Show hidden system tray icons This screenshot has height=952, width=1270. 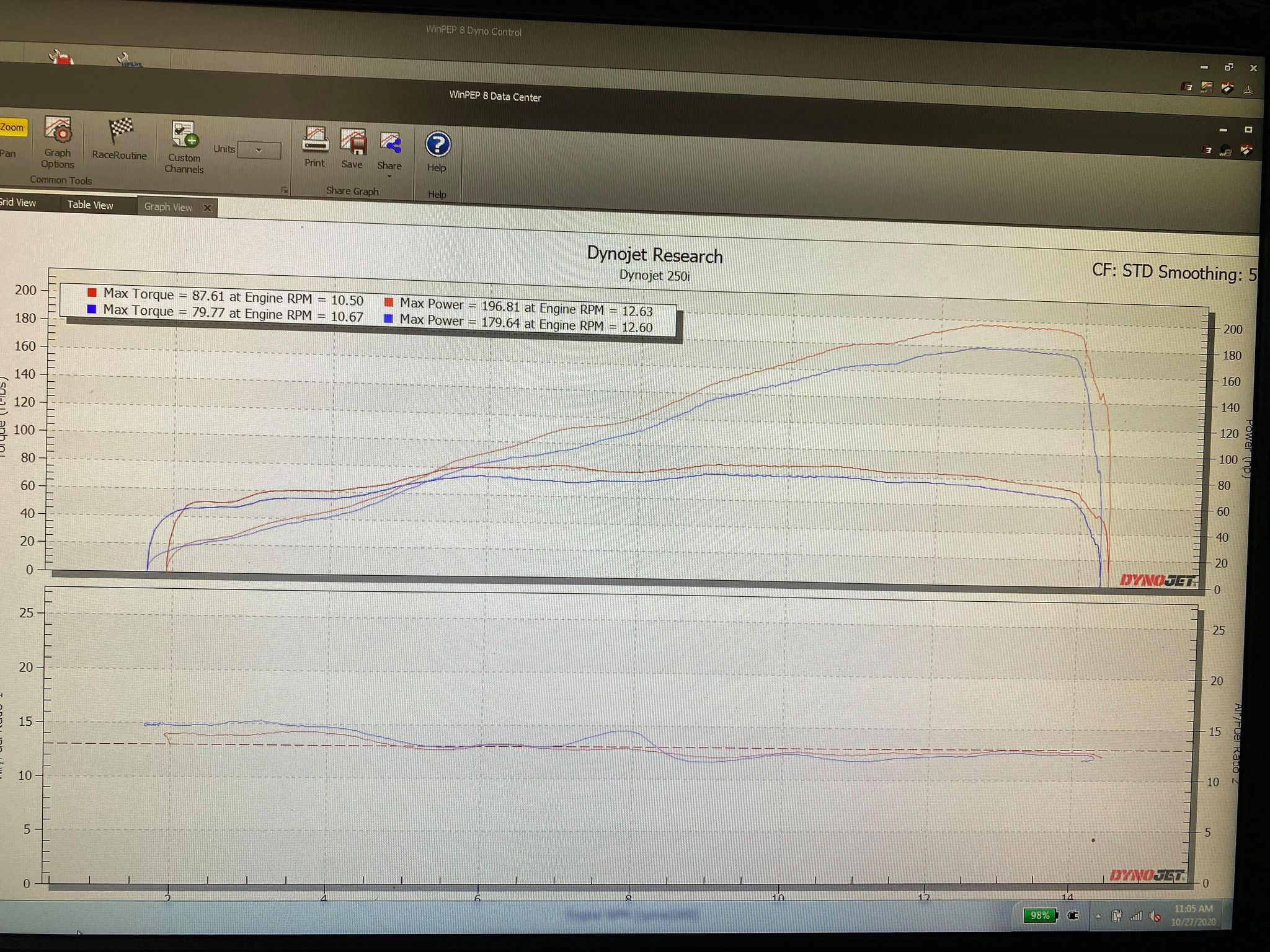pos(1098,916)
